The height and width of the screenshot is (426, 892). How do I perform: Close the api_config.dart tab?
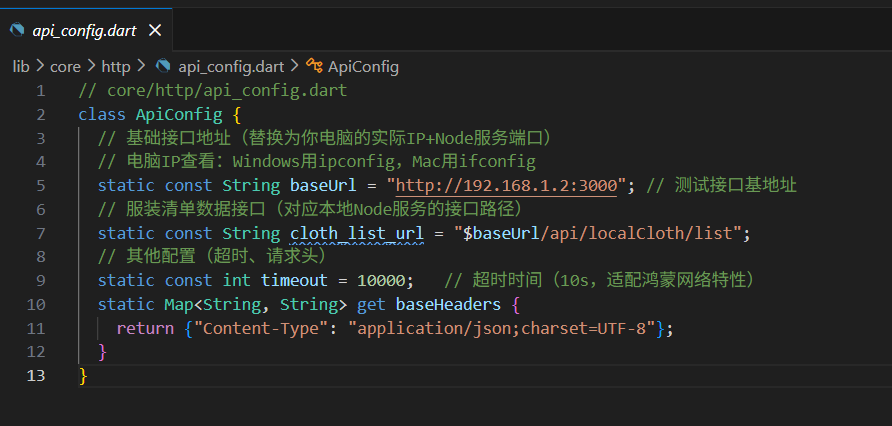[x=155, y=31]
